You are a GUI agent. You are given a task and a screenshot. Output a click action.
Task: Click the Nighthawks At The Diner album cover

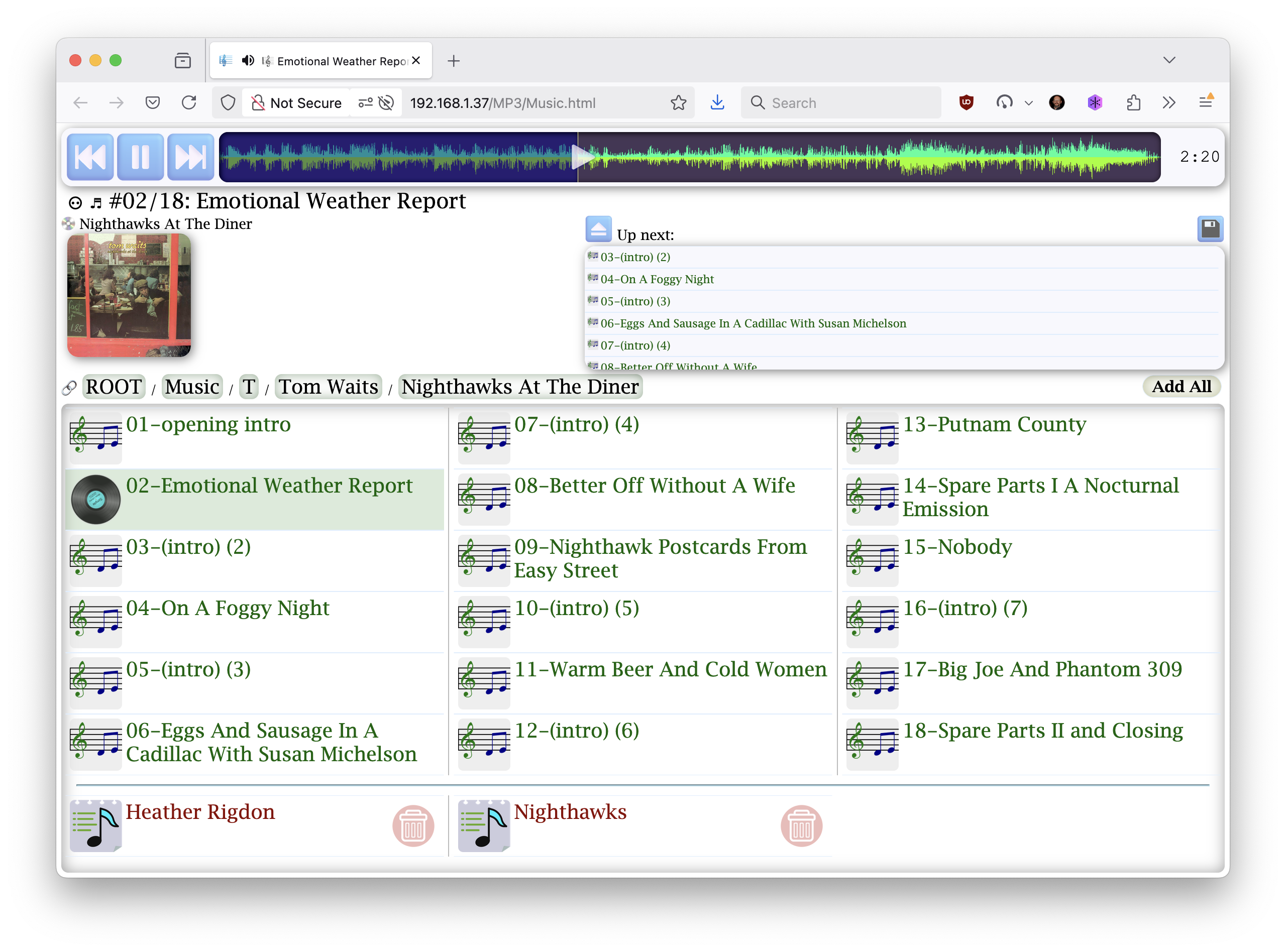tap(129, 295)
